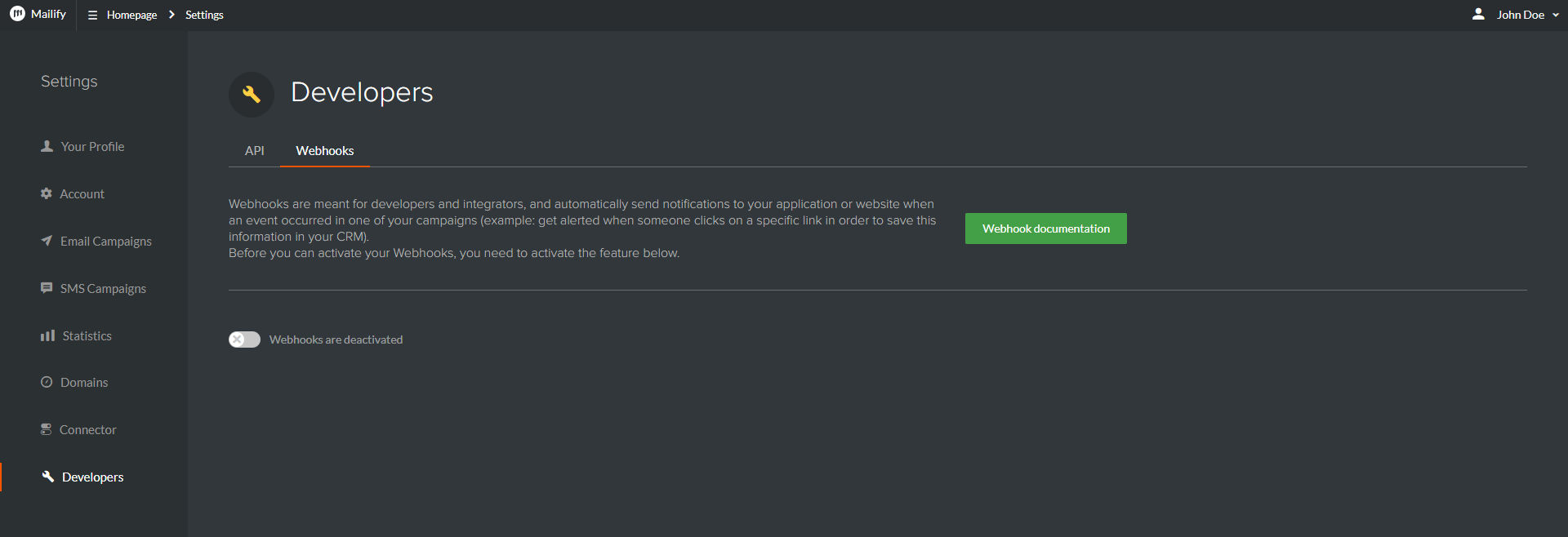Click the John Doe username
The image size is (1568, 537).
pos(1521,15)
